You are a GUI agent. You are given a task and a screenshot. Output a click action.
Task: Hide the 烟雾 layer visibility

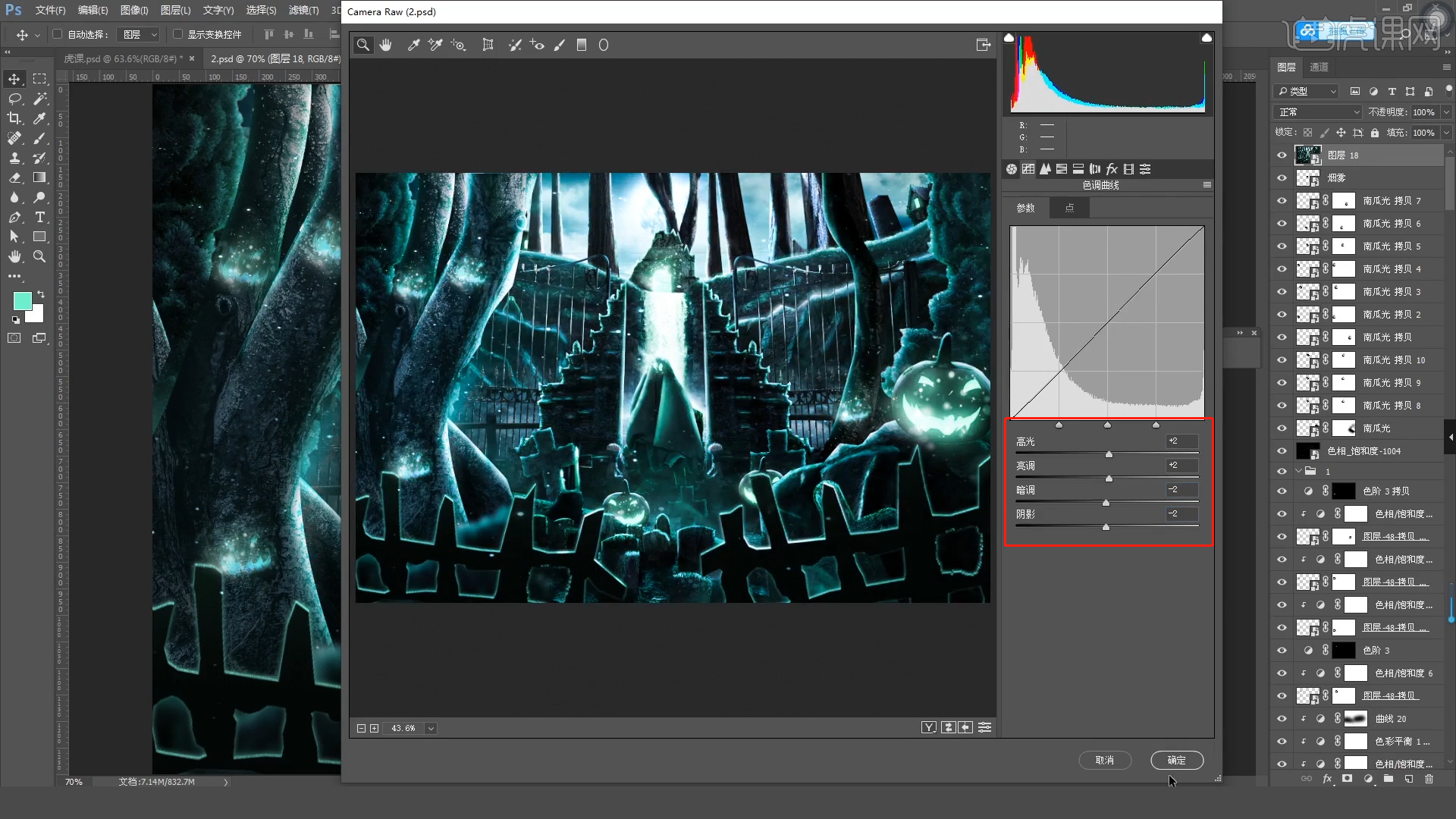[x=1282, y=178]
